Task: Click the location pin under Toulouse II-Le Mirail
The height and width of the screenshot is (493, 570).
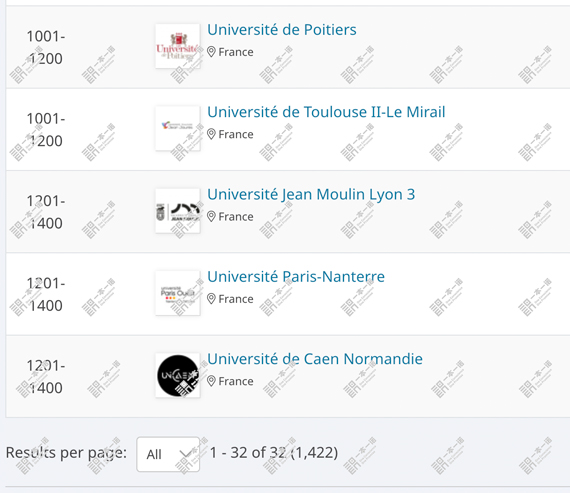Action: coord(211,134)
